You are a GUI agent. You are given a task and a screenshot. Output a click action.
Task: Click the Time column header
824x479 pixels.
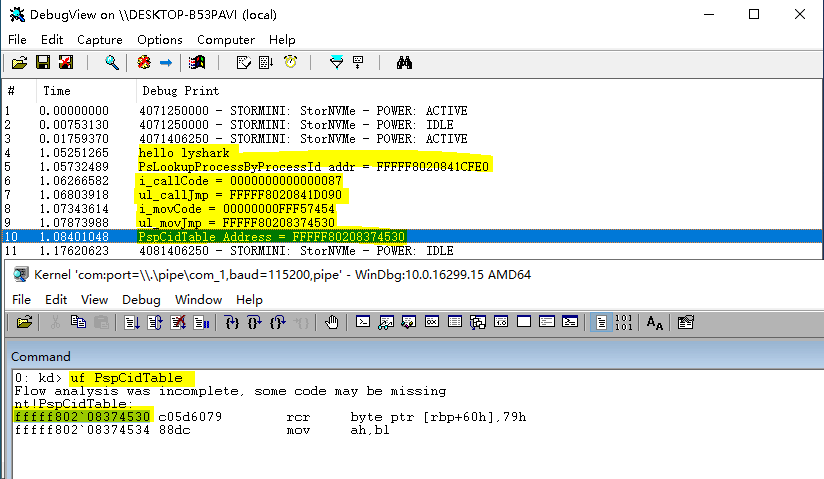[86, 91]
